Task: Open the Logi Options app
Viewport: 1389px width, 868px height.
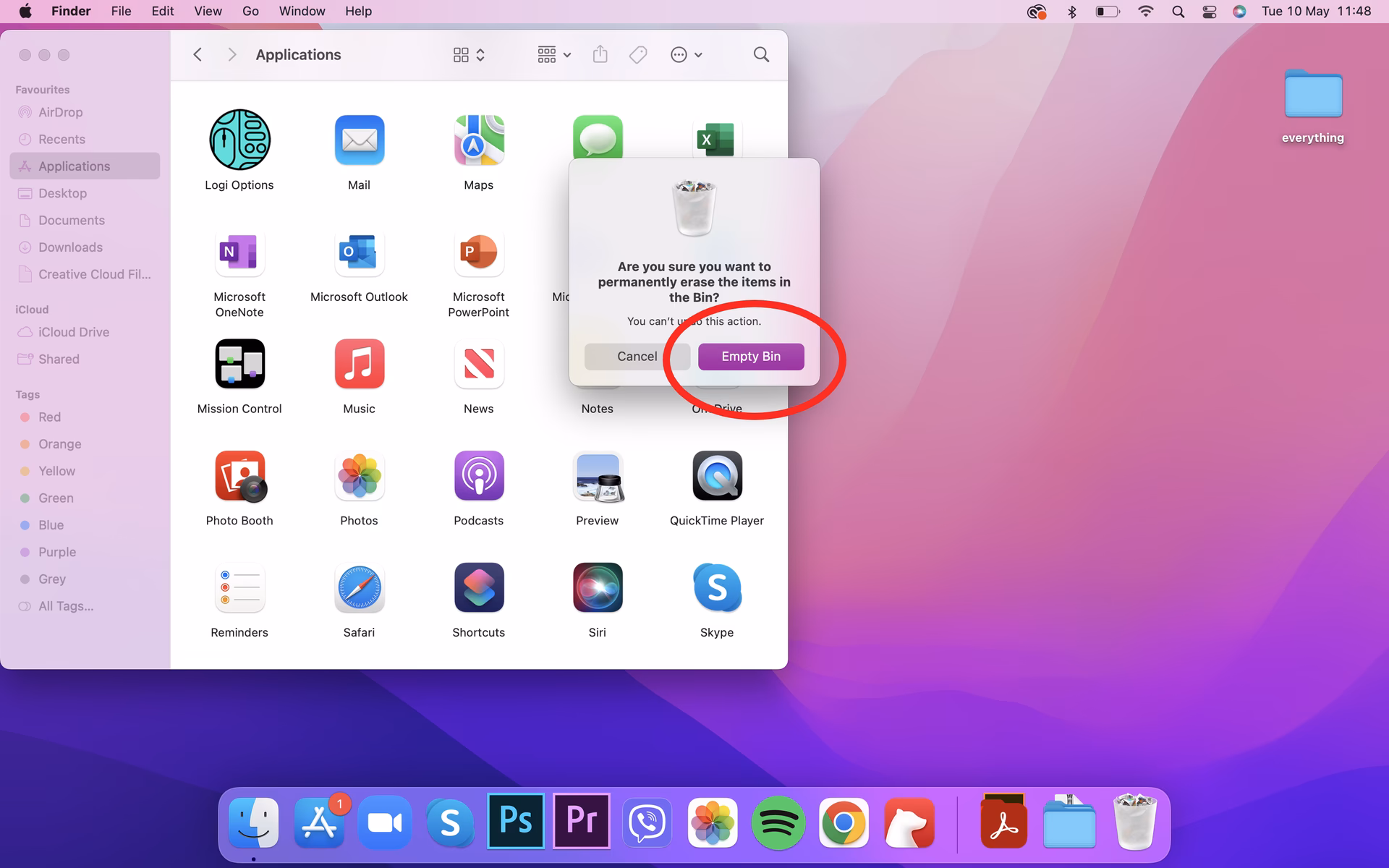Action: (x=239, y=140)
